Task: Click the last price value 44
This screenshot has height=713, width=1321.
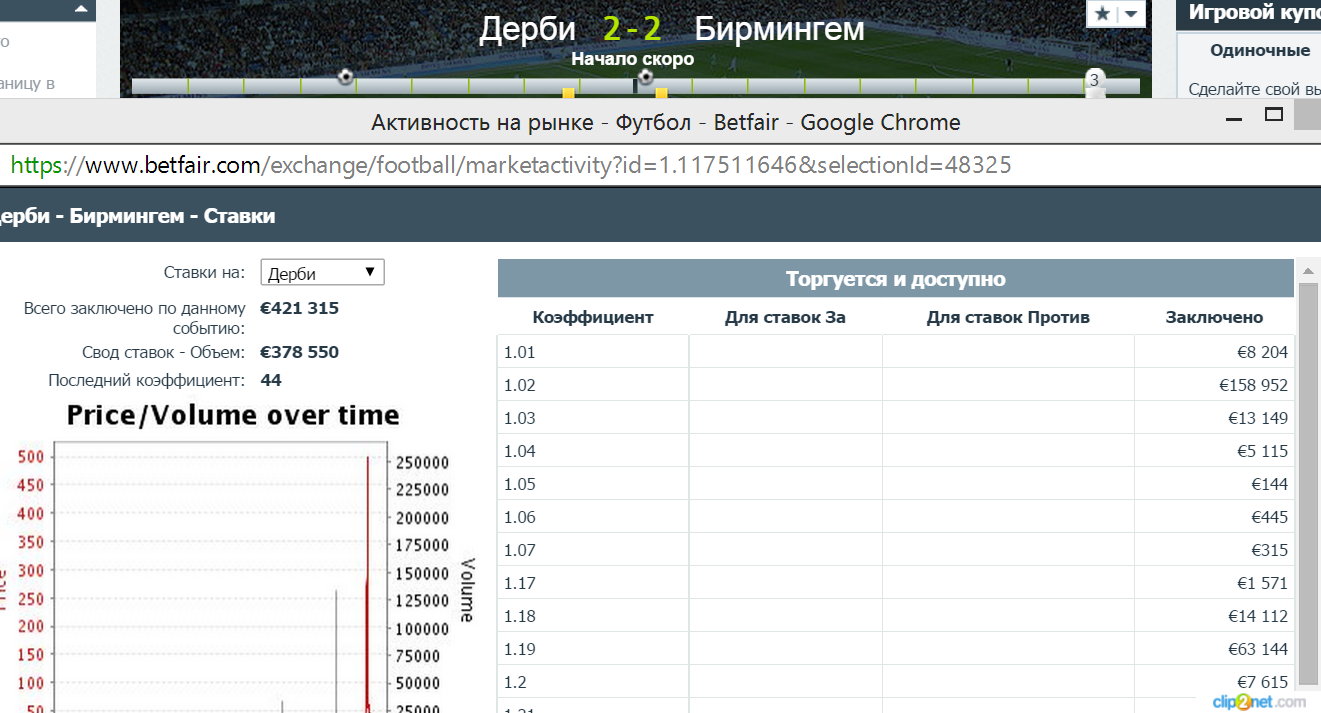Action: (271, 380)
